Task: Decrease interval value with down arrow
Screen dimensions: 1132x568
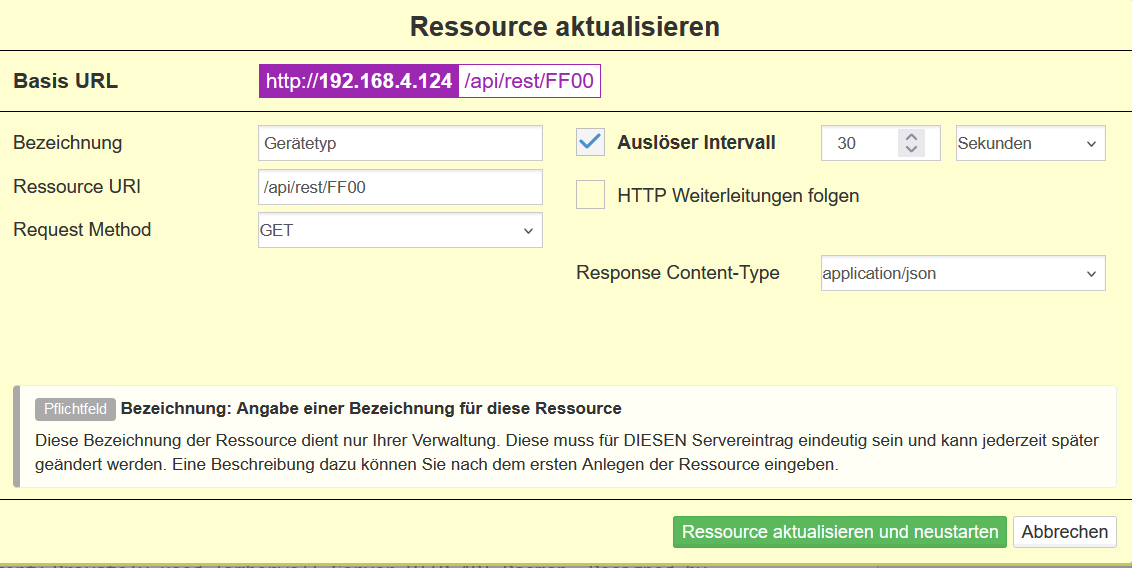Action: 911,149
